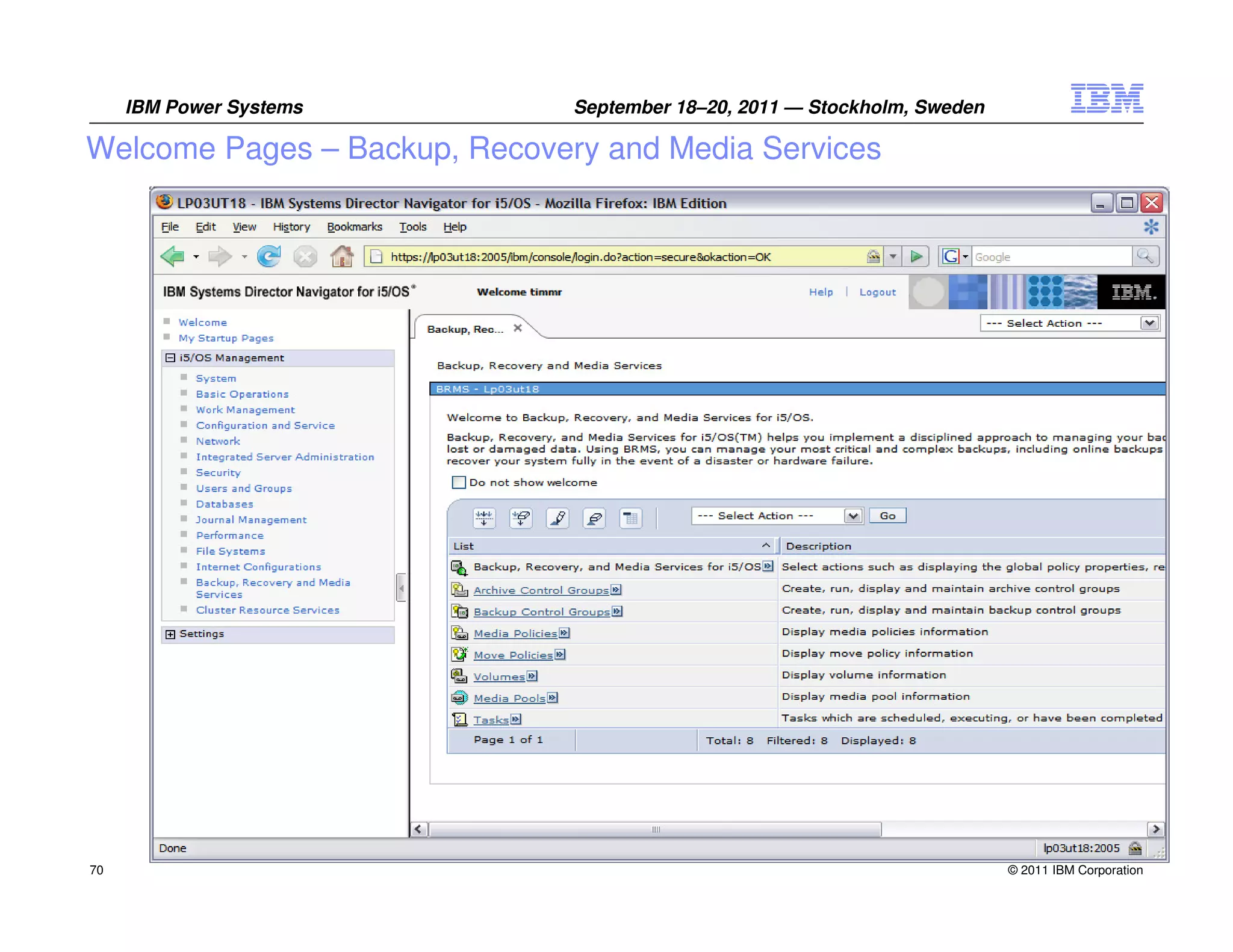Open the Backup Control Groups link

click(541, 612)
